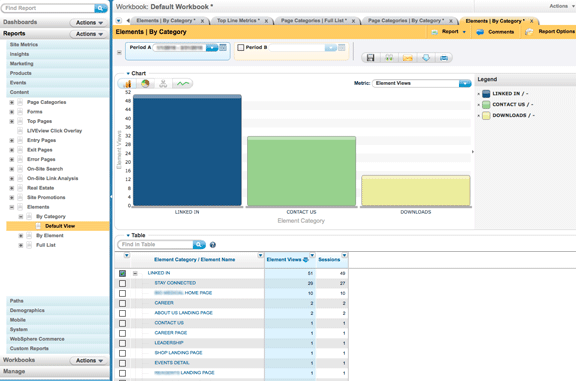The image size is (576, 381).
Task: Open the Metric Element Views dropdown
Action: [x=465, y=83]
